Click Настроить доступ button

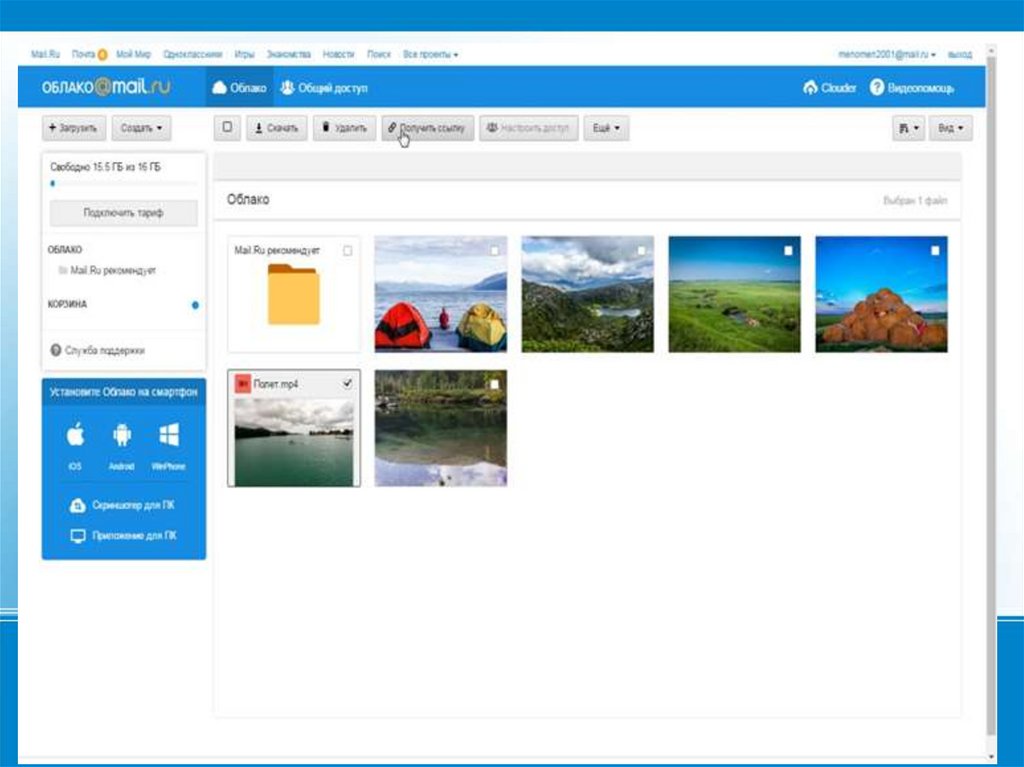click(x=529, y=128)
